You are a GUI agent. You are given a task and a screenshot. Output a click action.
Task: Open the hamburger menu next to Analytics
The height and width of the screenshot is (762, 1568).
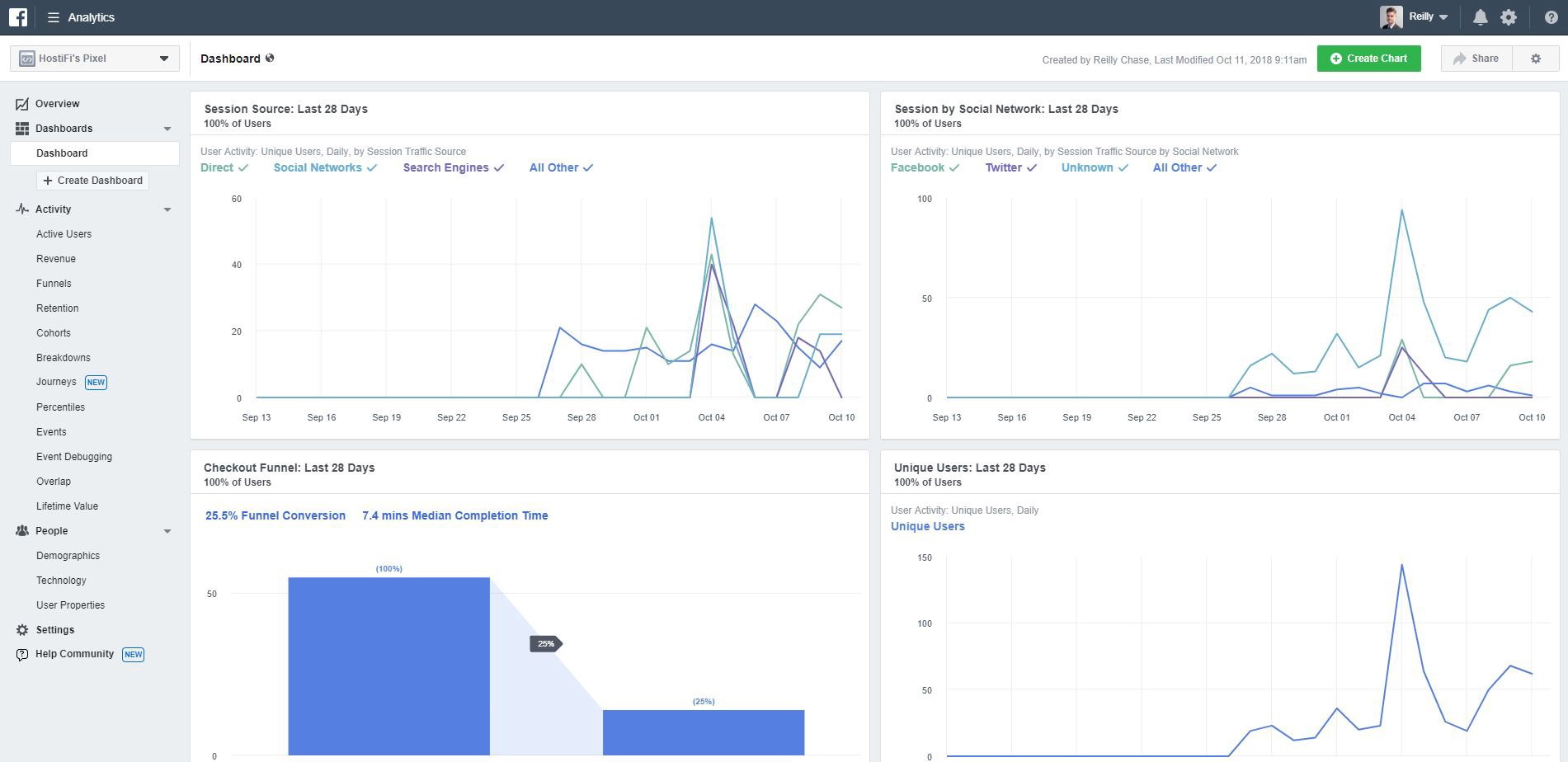54,17
